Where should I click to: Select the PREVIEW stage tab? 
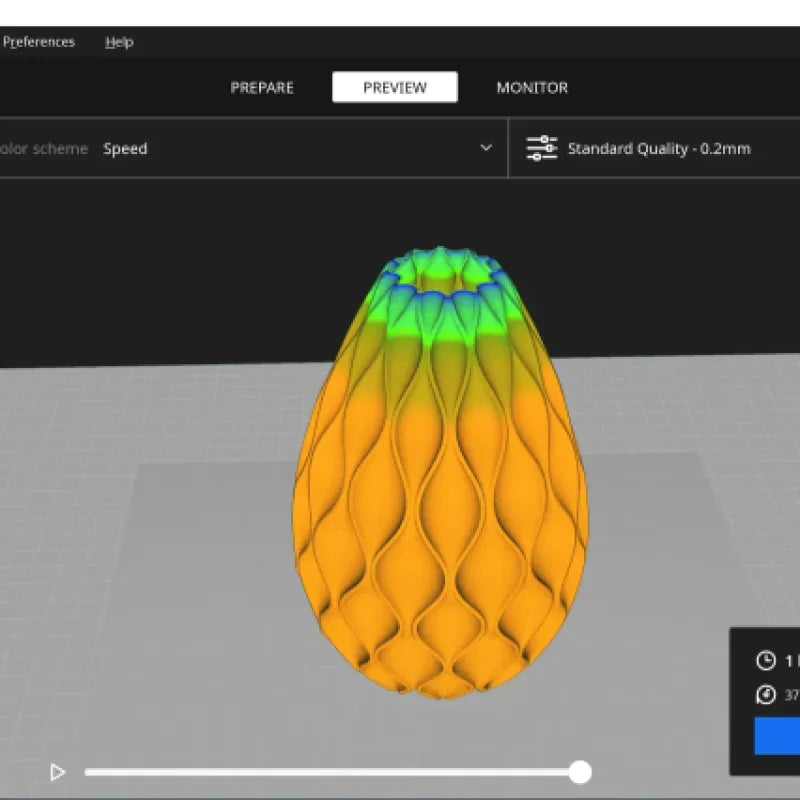click(x=395, y=88)
